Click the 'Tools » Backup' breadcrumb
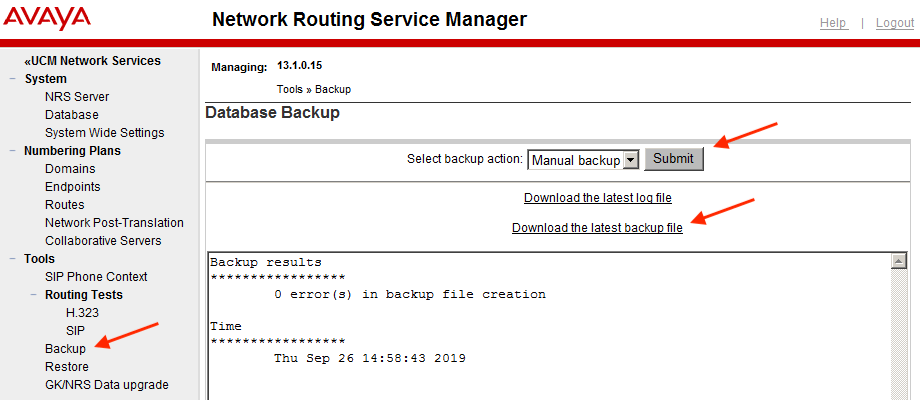This screenshot has width=920, height=400. (x=314, y=90)
